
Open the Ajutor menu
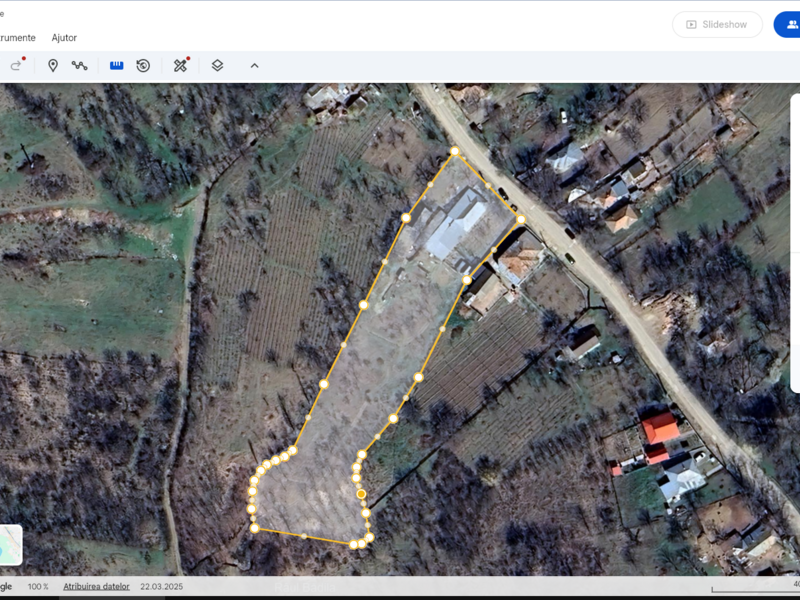(64, 38)
